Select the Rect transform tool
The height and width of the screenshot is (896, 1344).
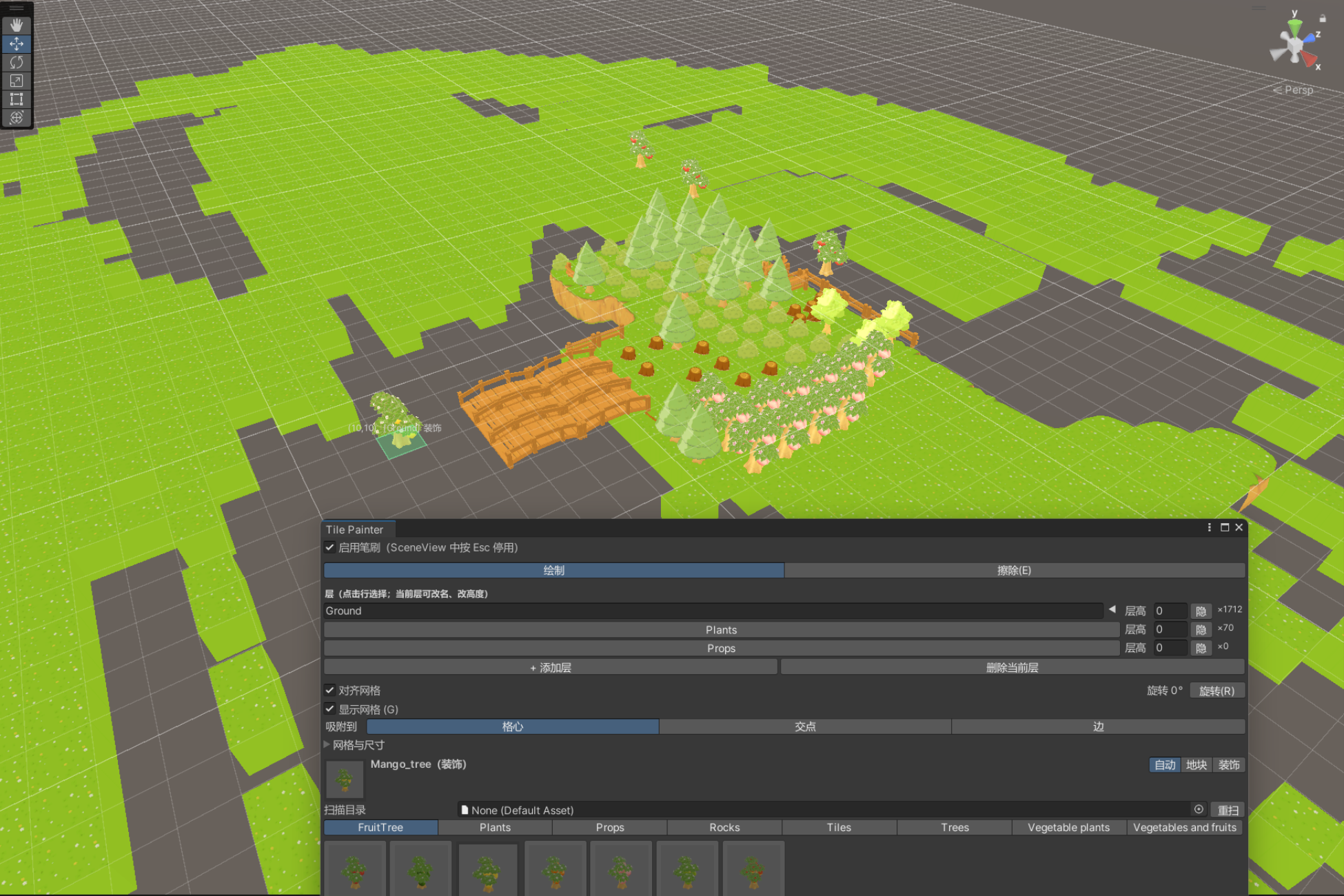pos(17,99)
